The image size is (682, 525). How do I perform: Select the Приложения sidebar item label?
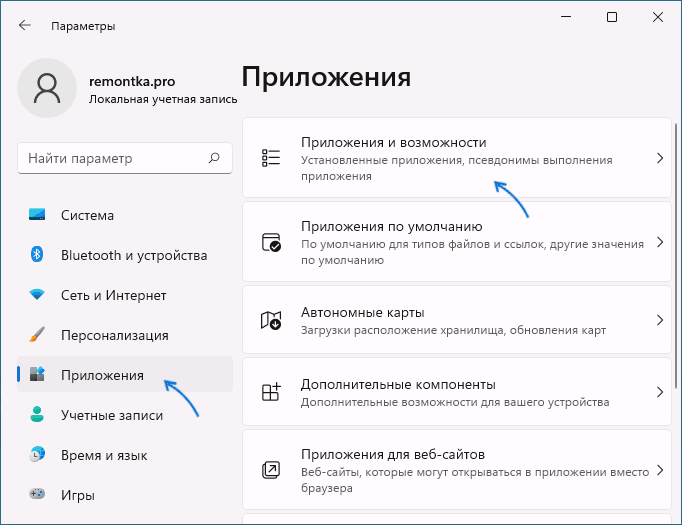pos(102,375)
